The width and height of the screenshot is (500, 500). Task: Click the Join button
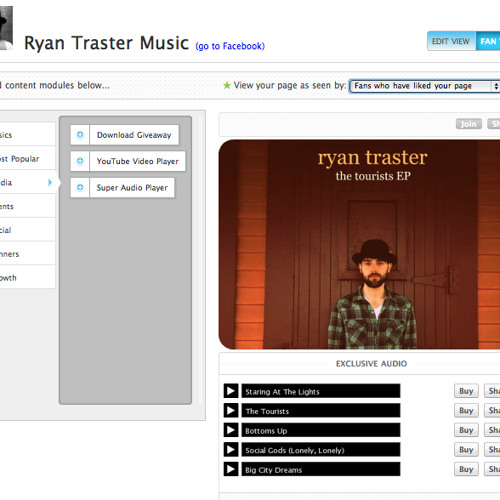(x=468, y=124)
